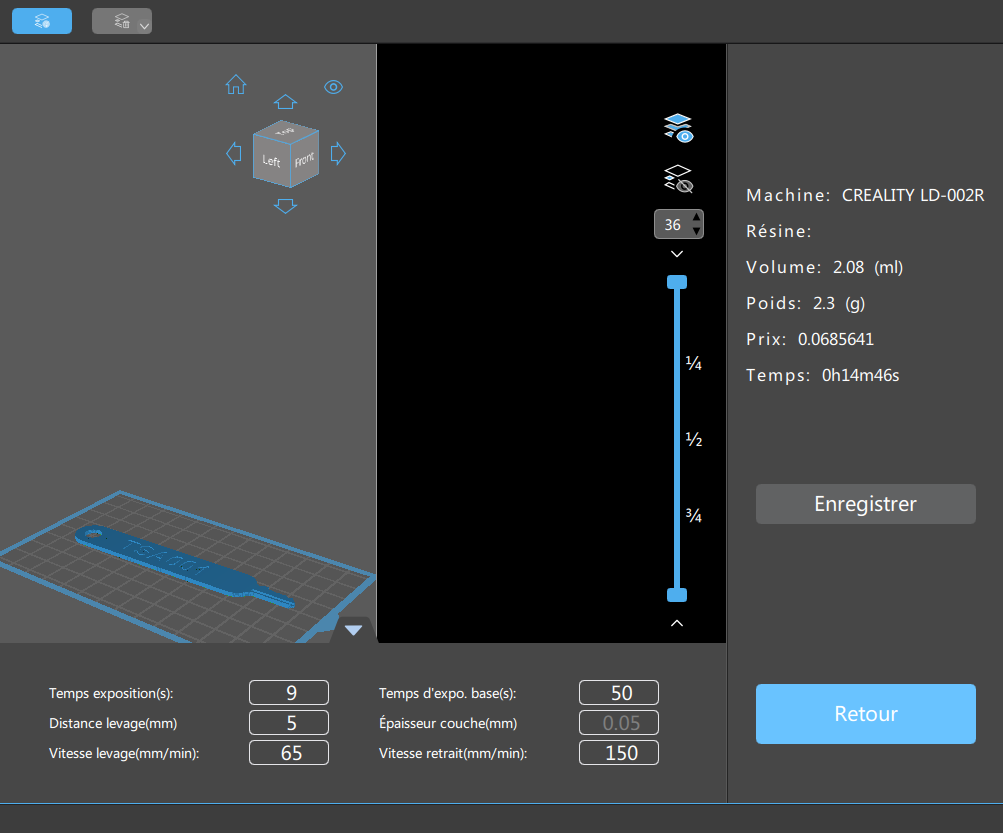This screenshot has height=833, width=1003.
Task: Increase the layer number 36 stepper
Action: [697, 218]
